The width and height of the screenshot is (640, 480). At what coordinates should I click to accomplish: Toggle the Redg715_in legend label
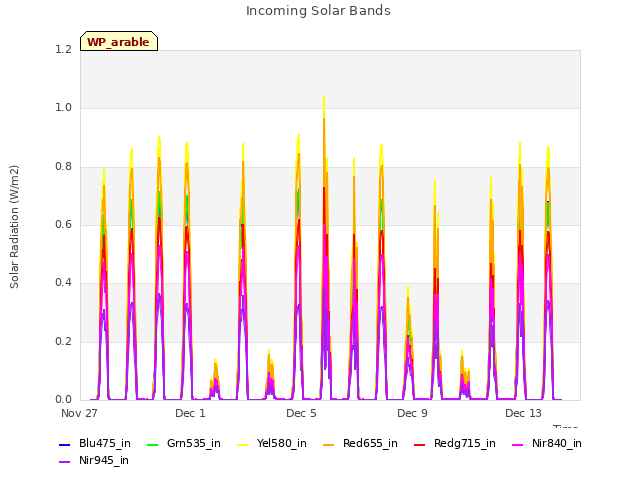click(x=465, y=443)
